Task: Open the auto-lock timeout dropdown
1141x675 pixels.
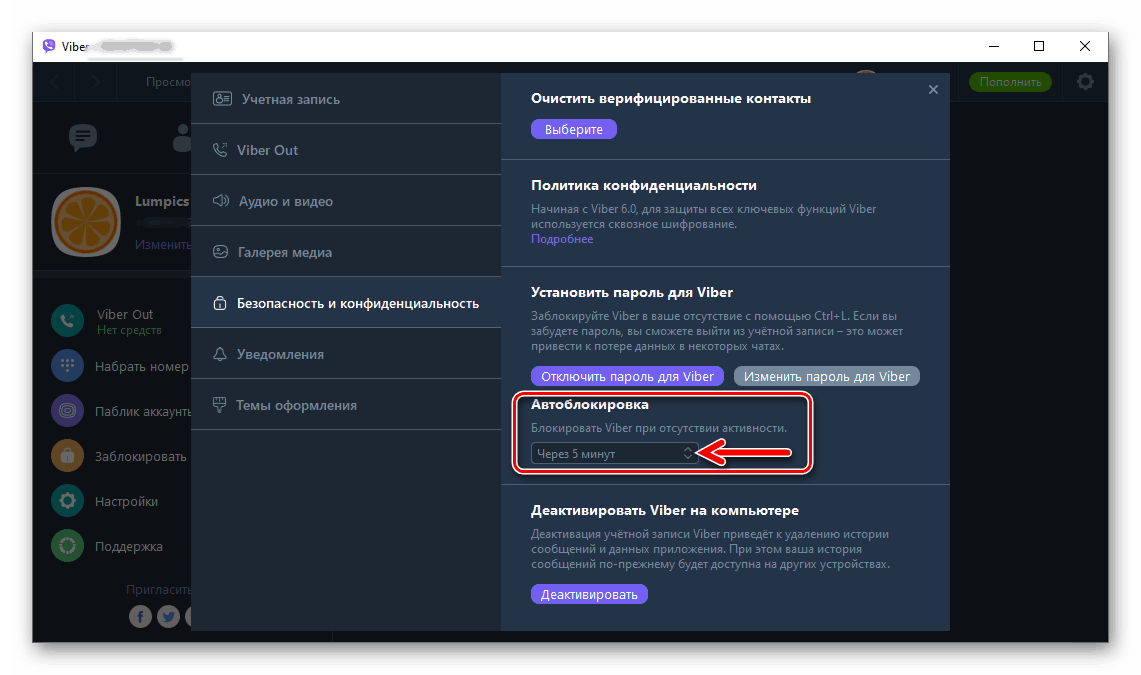Action: coord(614,453)
